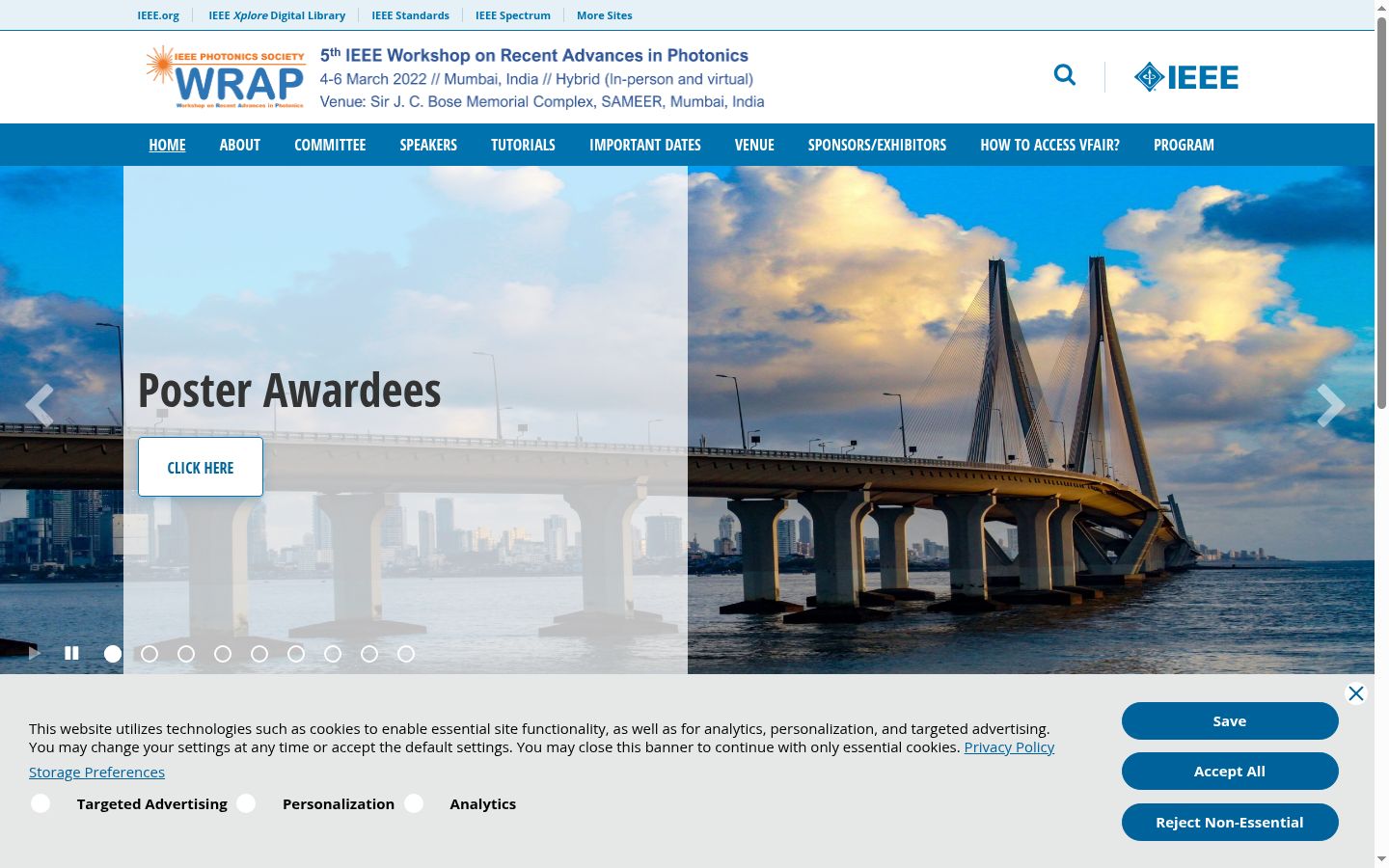Open the COMMITTEE menu
Image resolution: width=1389 pixels, height=868 pixels.
pos(330,145)
